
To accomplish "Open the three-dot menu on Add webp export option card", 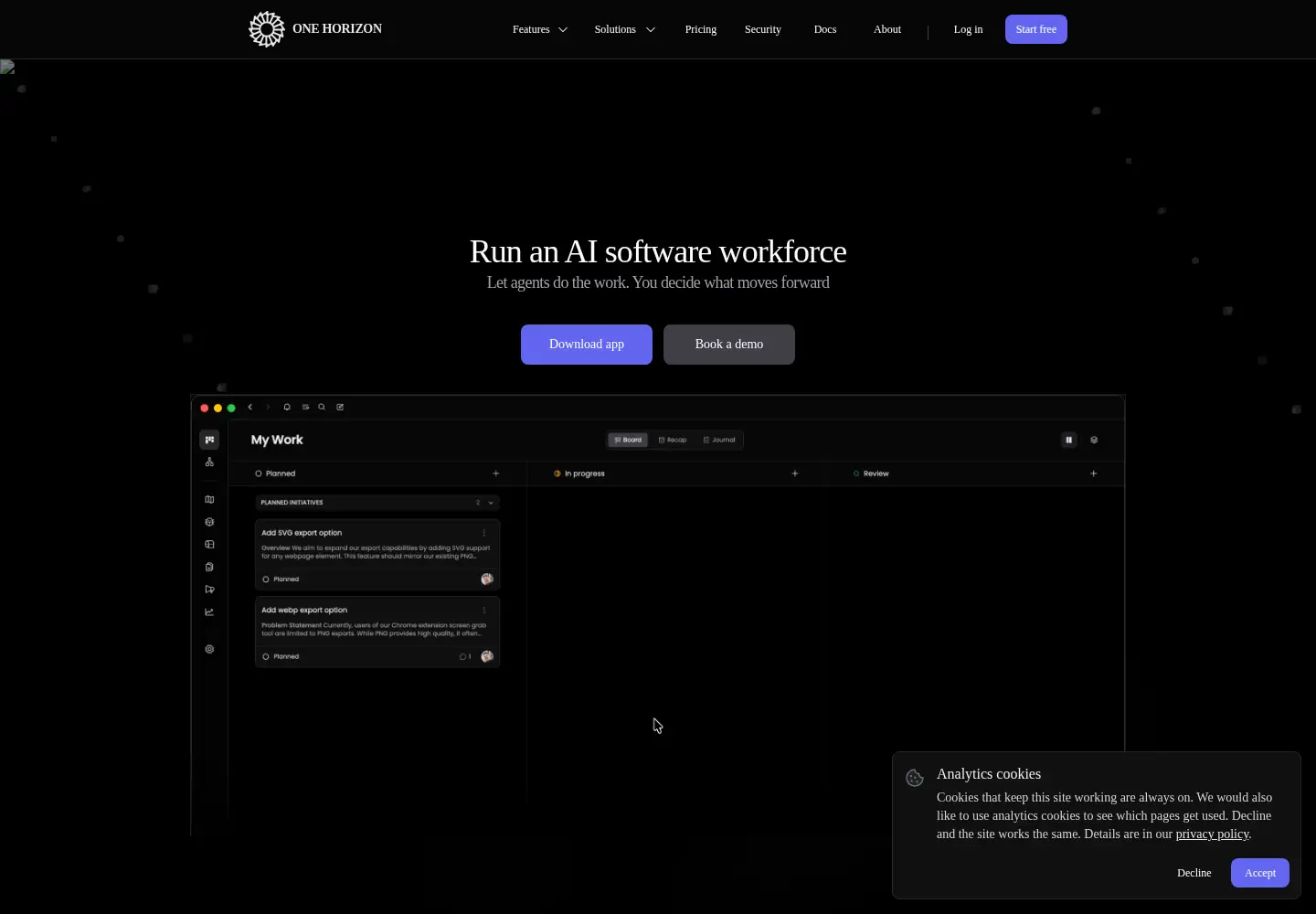I will 484,611.
